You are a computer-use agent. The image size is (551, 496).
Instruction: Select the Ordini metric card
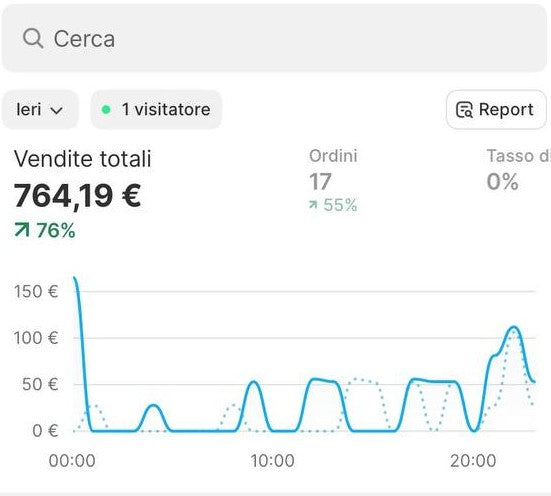pyautogui.click(x=333, y=180)
